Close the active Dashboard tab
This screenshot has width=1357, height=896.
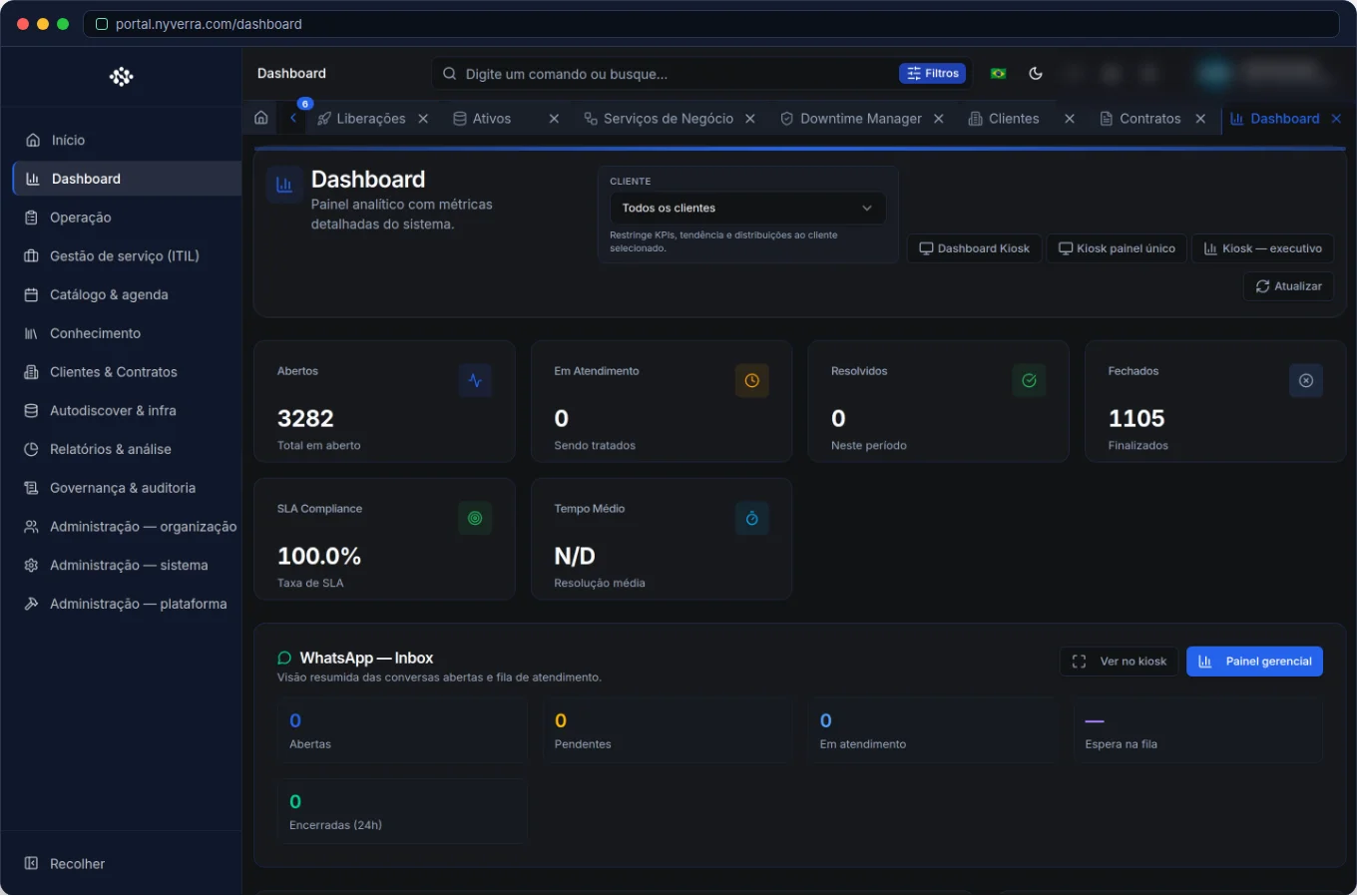(1336, 119)
